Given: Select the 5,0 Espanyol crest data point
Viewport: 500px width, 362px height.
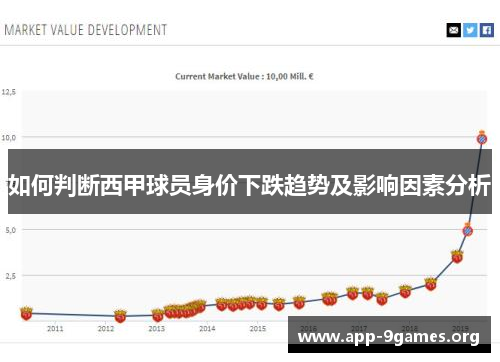Looking at the screenshot, I should (x=468, y=230).
